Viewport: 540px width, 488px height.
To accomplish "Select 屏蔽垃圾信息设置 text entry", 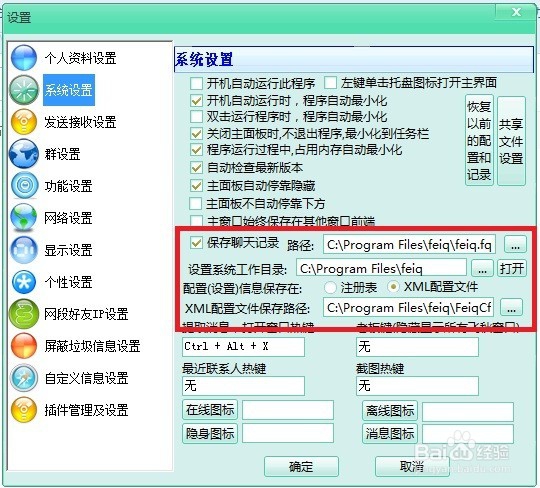I will pyautogui.click(x=93, y=346).
